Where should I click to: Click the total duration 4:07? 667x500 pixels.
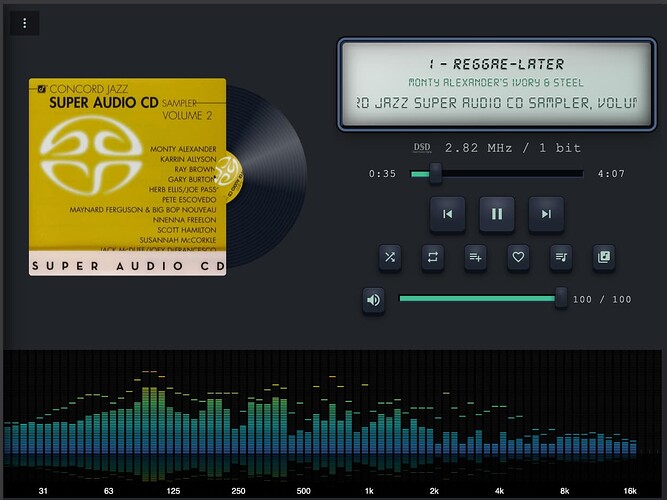pos(611,174)
